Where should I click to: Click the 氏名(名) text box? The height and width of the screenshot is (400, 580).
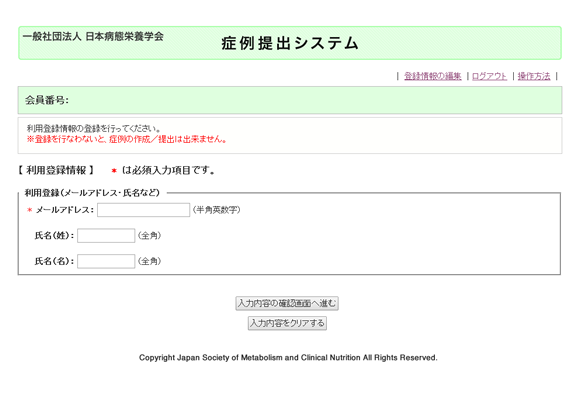pos(106,261)
